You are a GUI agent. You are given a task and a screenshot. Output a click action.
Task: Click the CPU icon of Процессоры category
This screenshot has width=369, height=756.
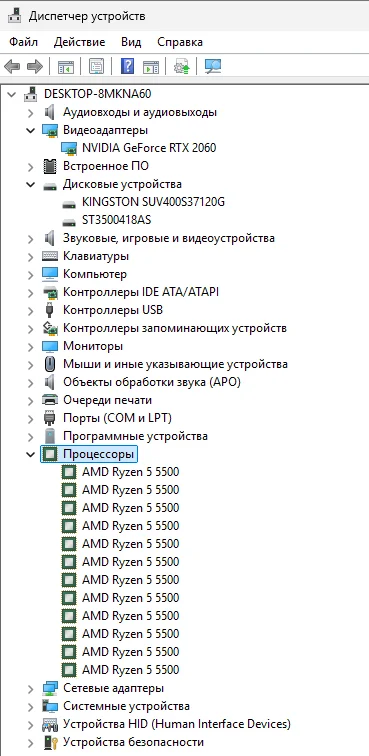pos(50,454)
